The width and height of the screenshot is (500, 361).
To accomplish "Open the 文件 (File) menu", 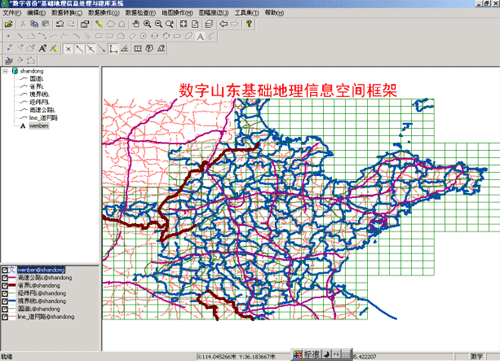I will (12, 13).
